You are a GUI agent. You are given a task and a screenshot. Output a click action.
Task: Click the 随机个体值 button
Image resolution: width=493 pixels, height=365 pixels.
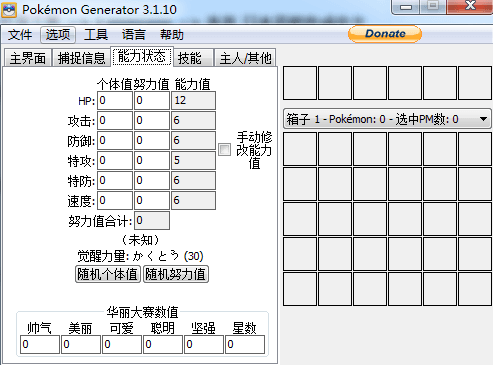108,274
